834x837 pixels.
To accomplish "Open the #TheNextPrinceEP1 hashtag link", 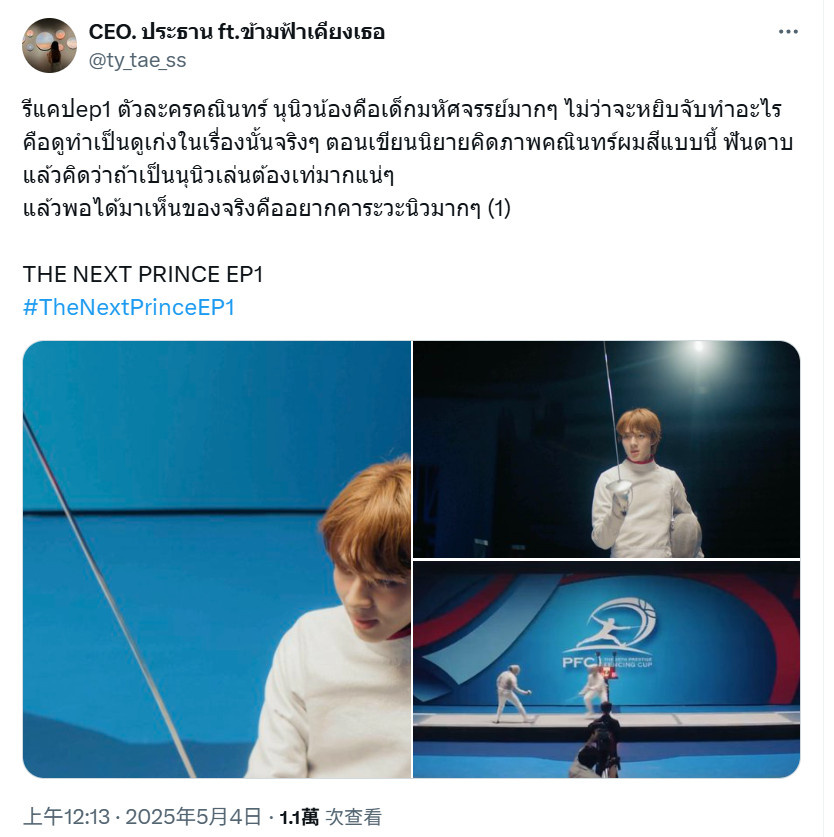I will [x=129, y=307].
